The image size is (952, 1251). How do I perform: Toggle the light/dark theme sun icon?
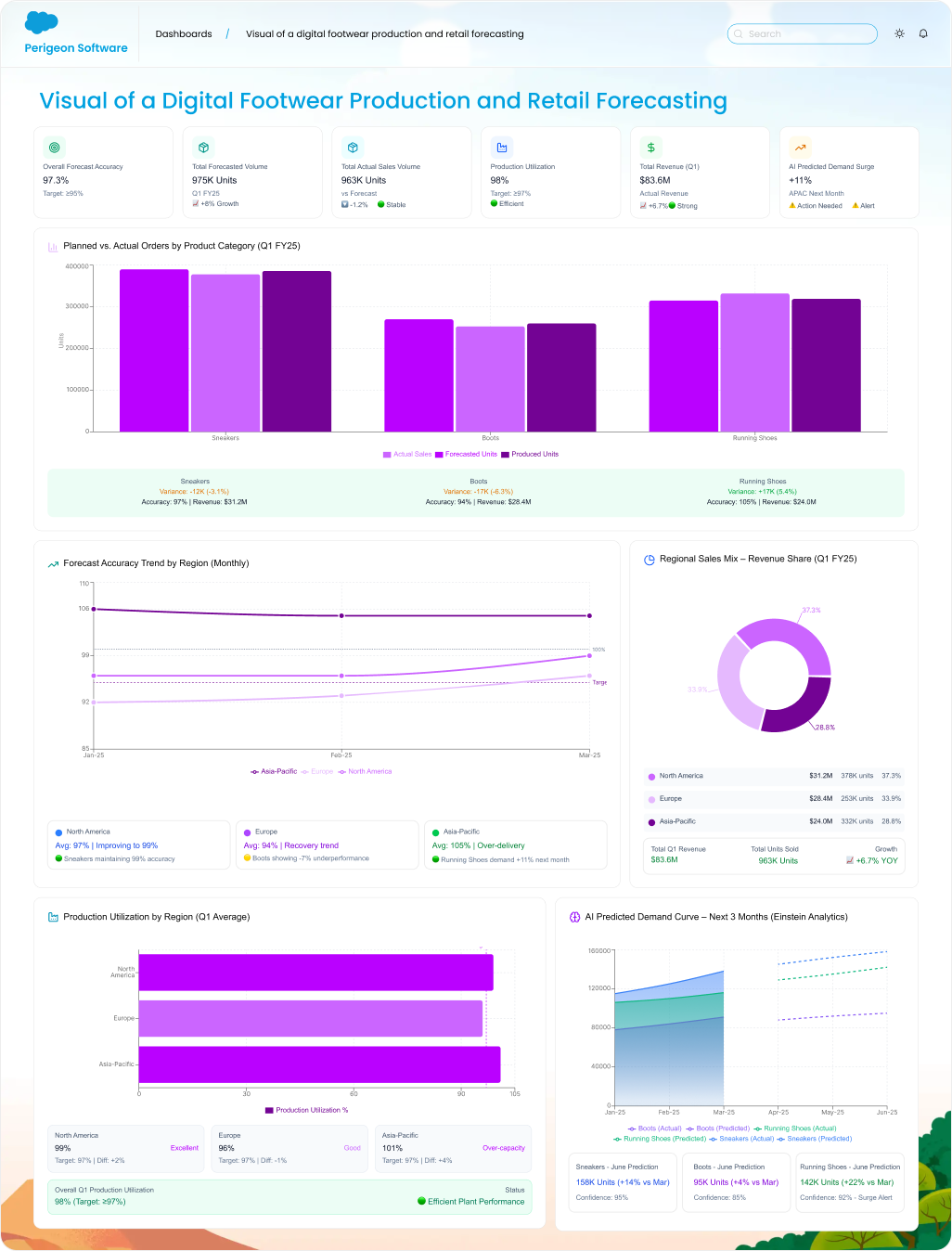click(899, 33)
